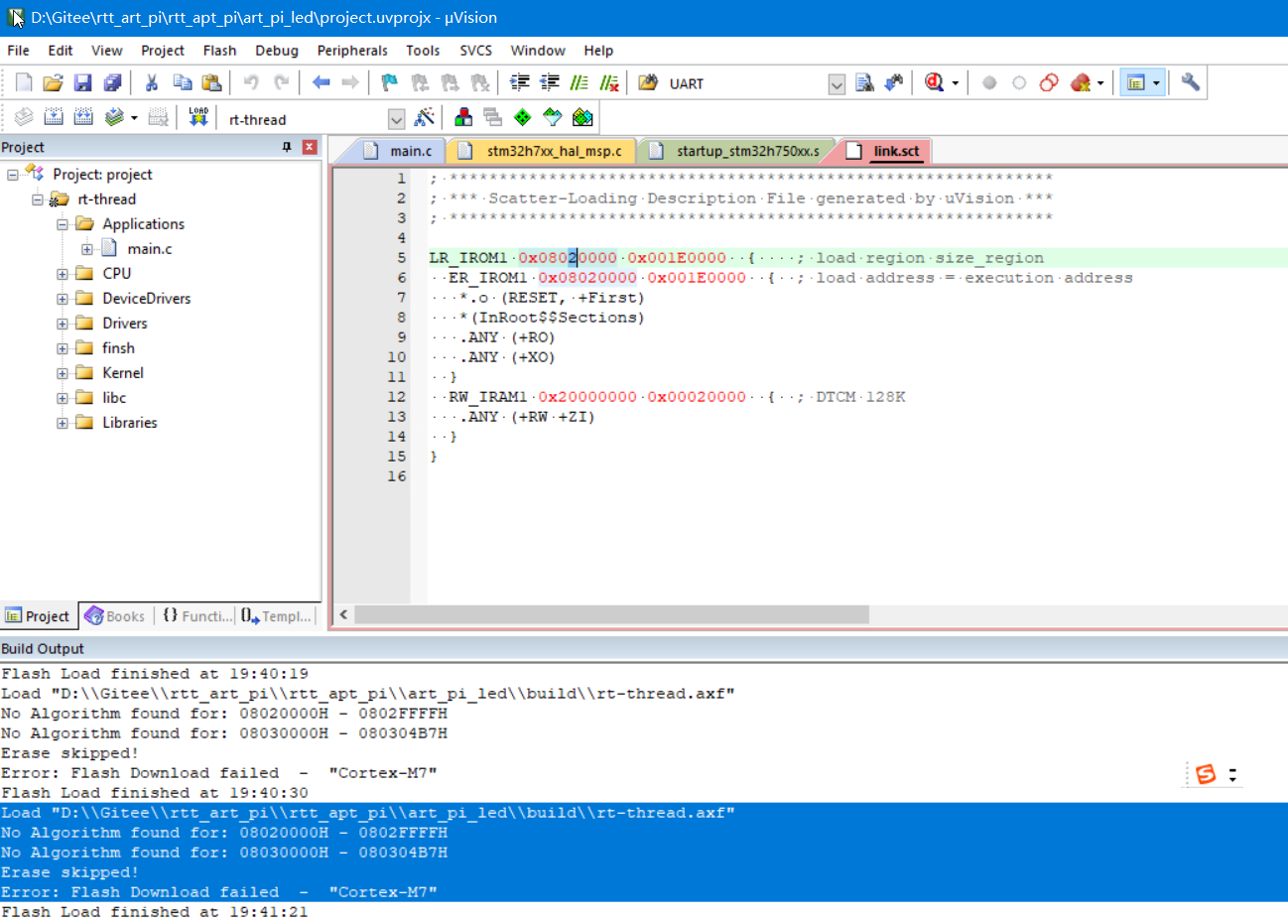Cut selection with the scissors icon
The height and width of the screenshot is (924, 1288).
(x=152, y=83)
